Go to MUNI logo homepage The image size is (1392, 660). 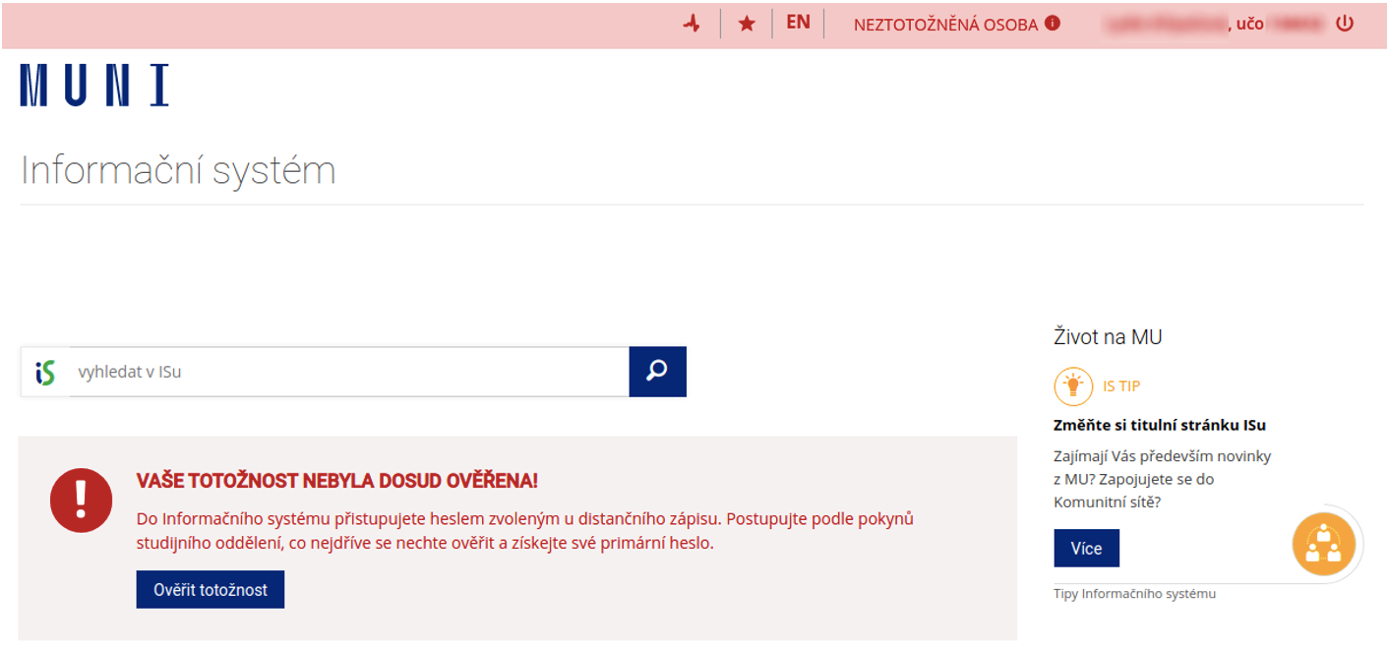click(94, 86)
